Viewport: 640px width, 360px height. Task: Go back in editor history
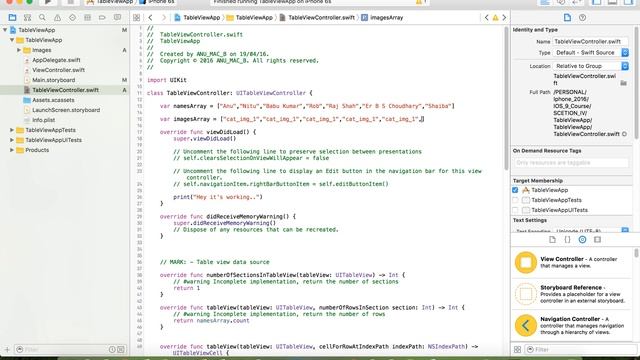tap(150, 18)
